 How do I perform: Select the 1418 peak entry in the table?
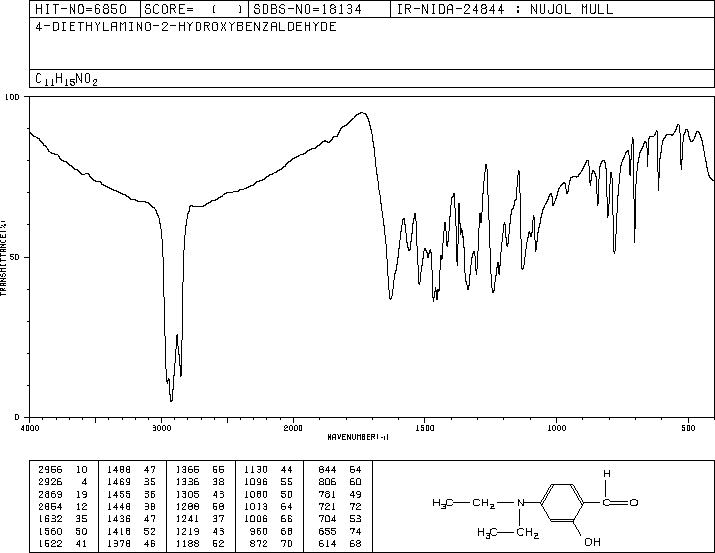pyautogui.click(x=131, y=531)
